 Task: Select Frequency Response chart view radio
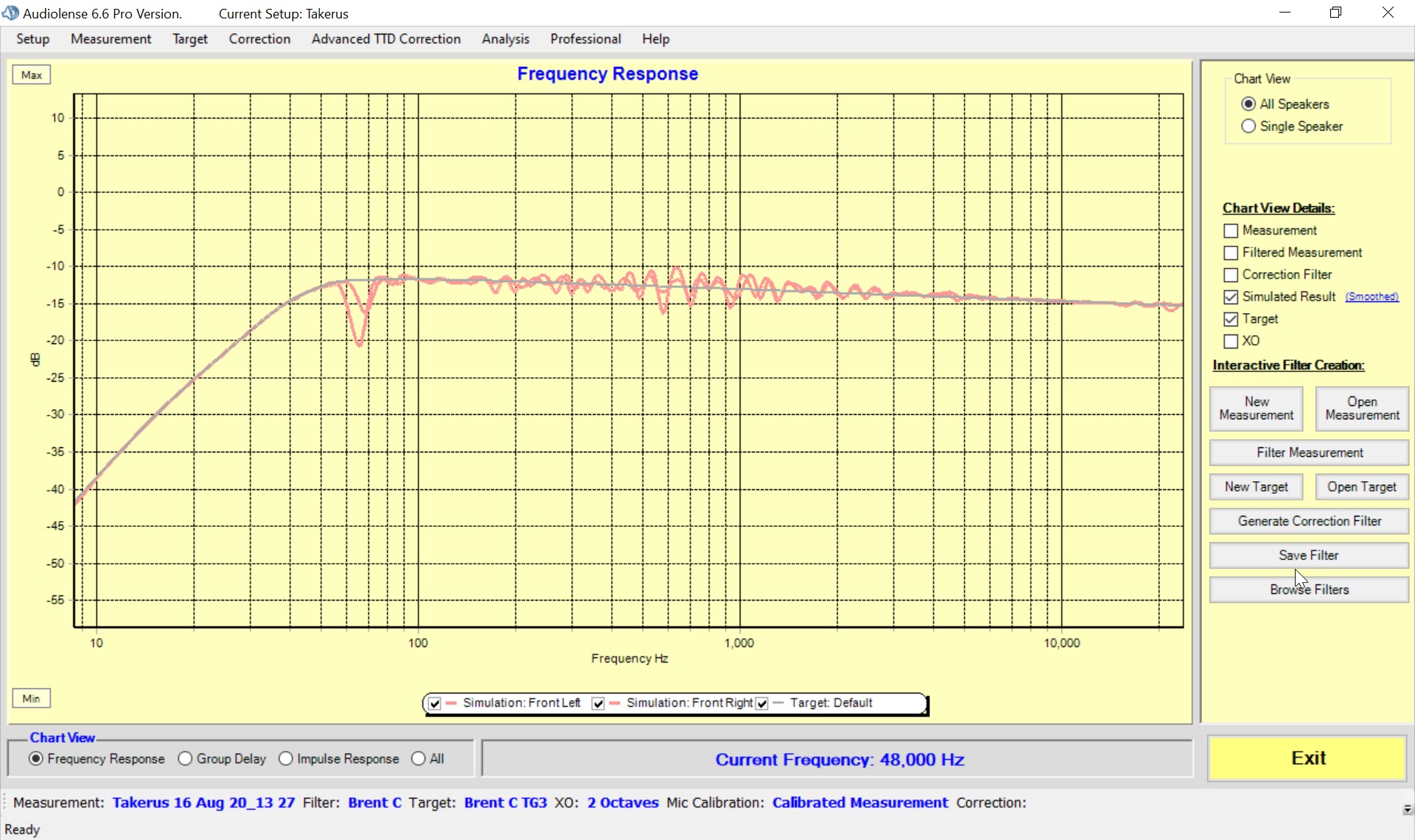click(36, 759)
